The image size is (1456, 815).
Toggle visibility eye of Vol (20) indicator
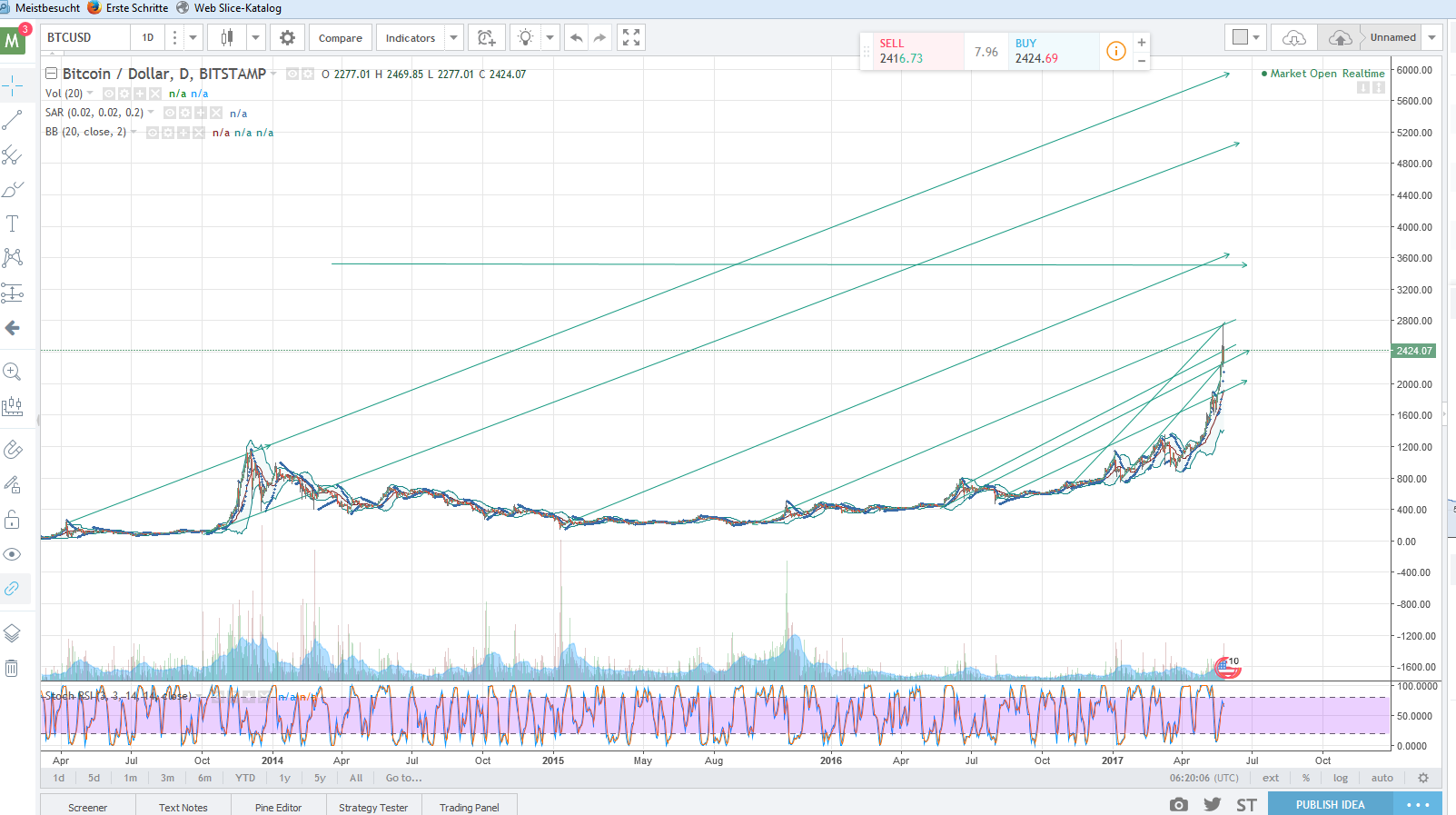pos(109,94)
